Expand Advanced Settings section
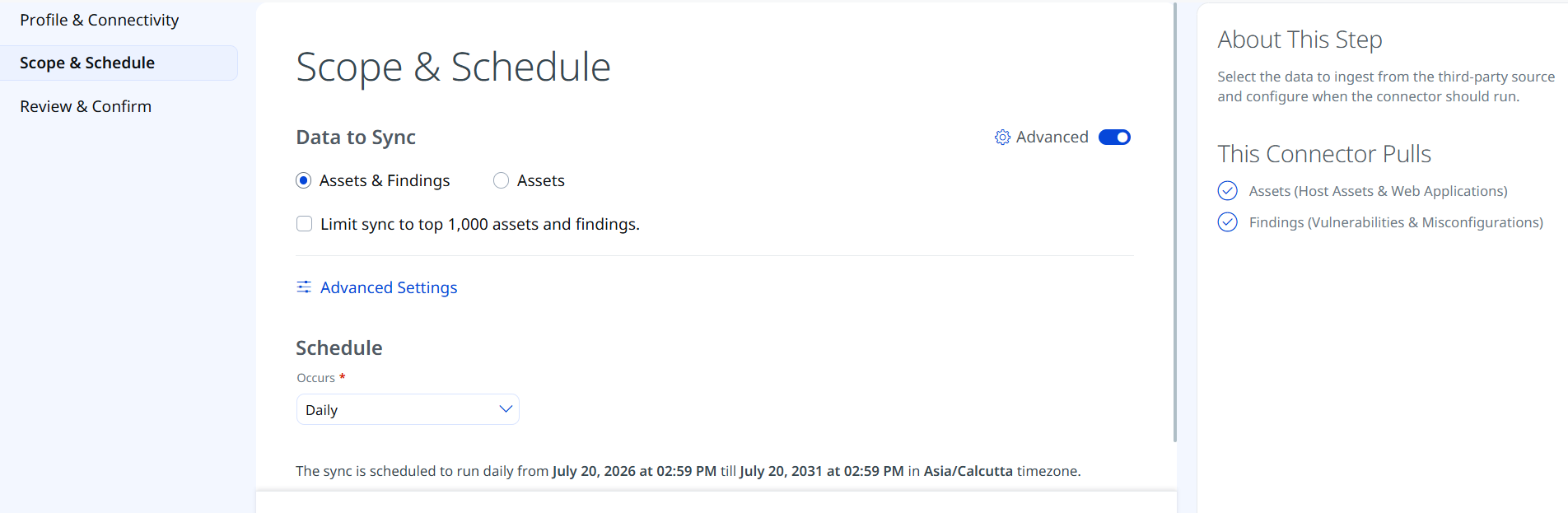 pyautogui.click(x=389, y=287)
